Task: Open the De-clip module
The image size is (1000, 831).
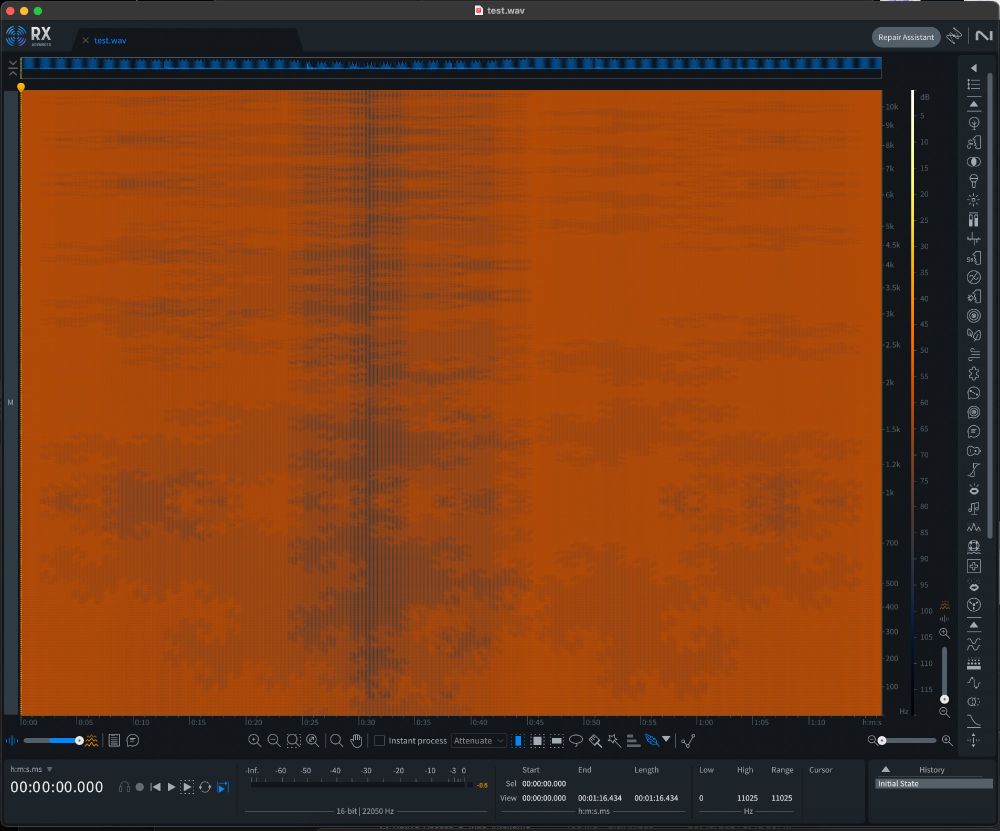Action: coord(974,219)
